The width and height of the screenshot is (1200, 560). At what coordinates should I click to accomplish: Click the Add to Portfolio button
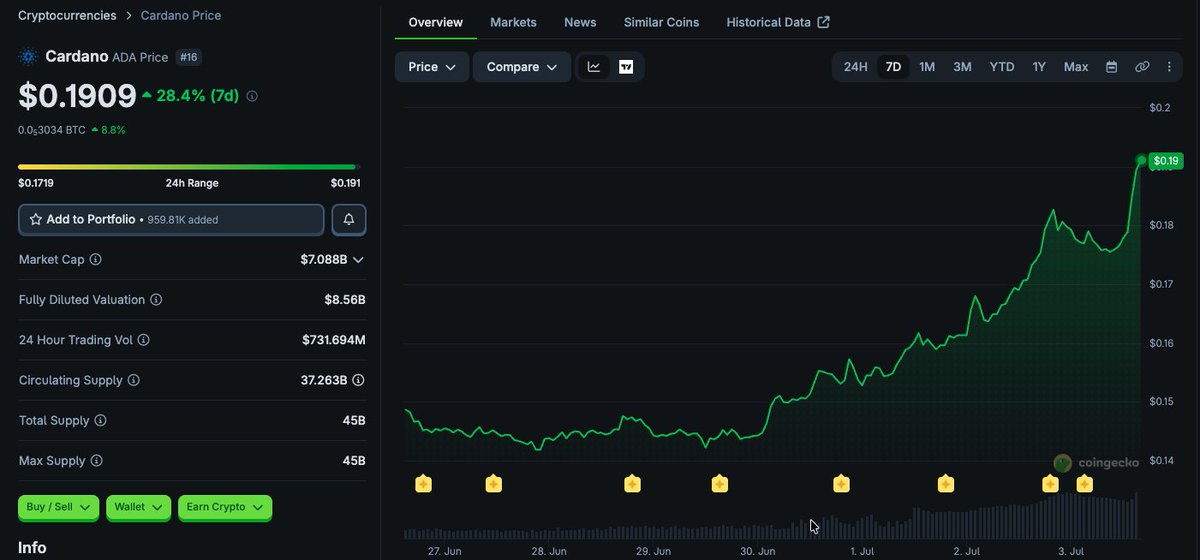(171, 219)
